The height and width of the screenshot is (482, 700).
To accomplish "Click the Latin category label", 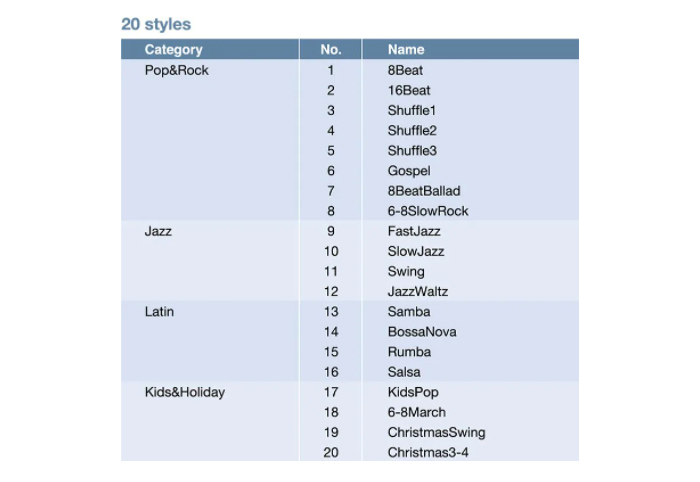I will pyautogui.click(x=159, y=312).
